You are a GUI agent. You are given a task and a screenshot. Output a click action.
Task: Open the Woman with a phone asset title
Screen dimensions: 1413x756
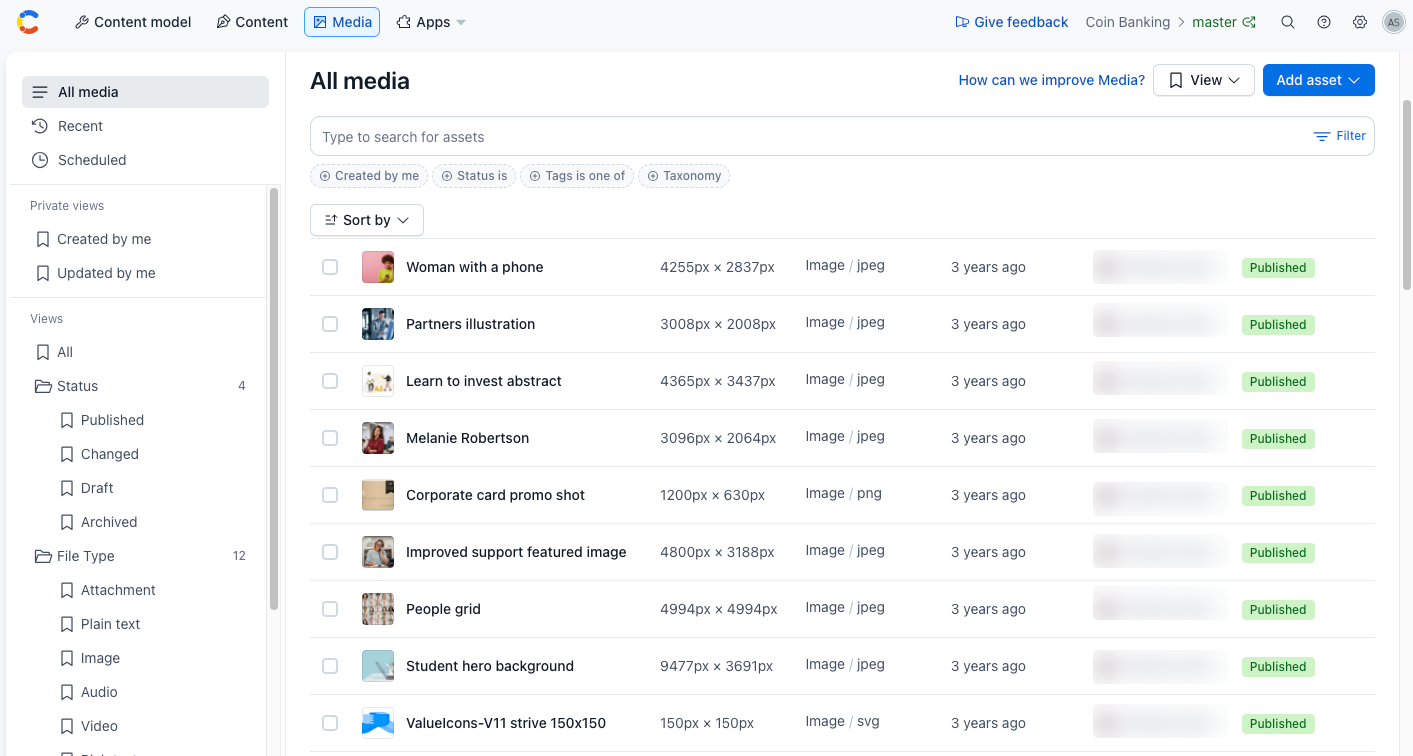(x=475, y=267)
